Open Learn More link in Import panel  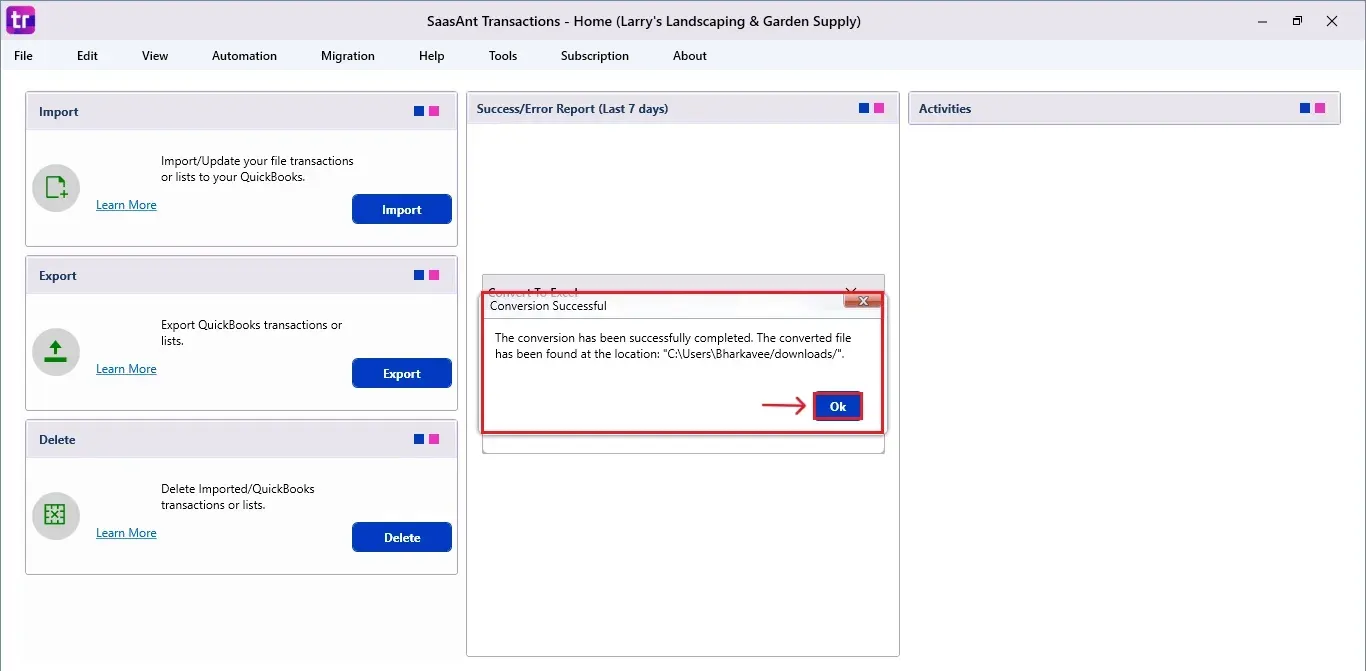click(126, 205)
